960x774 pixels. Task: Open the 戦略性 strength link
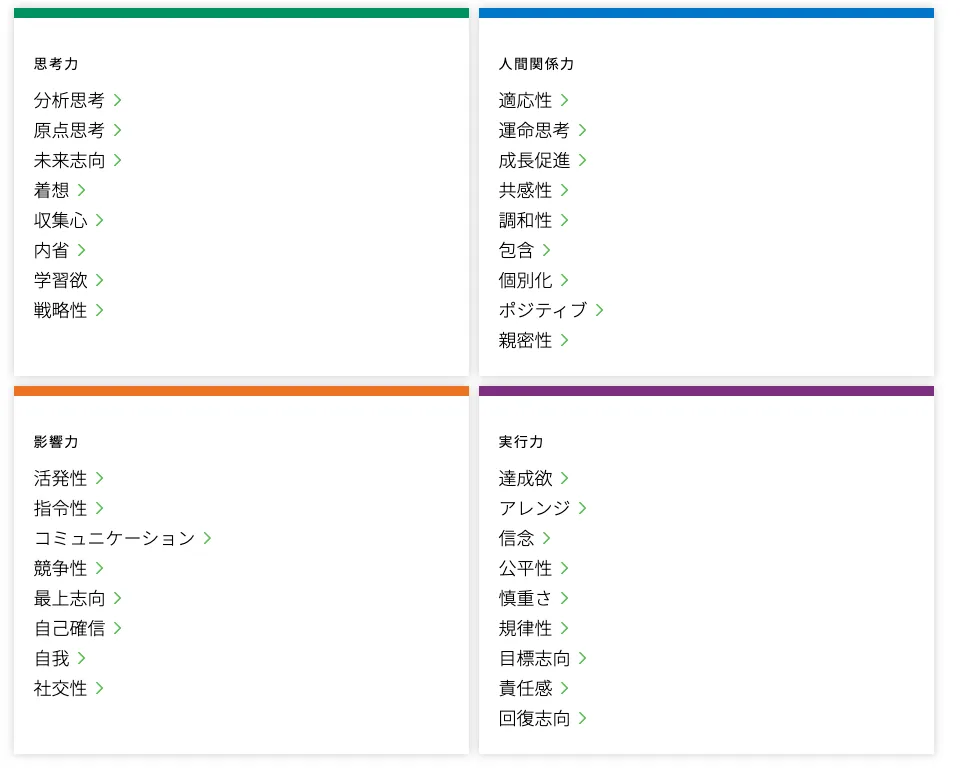pyautogui.click(x=60, y=310)
